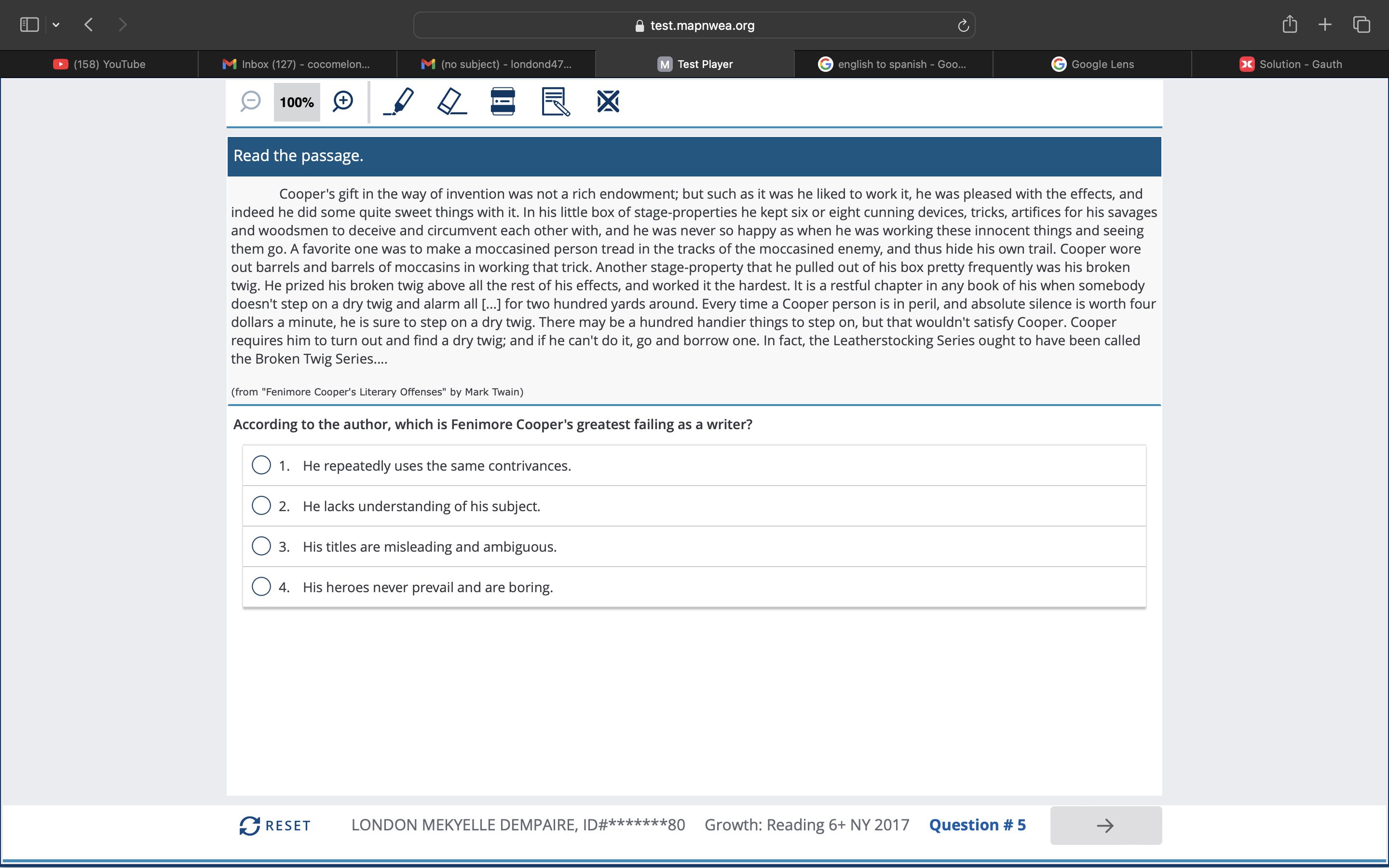The height and width of the screenshot is (868, 1389).
Task: Click the zoom out magnifier icon
Action: (x=250, y=102)
